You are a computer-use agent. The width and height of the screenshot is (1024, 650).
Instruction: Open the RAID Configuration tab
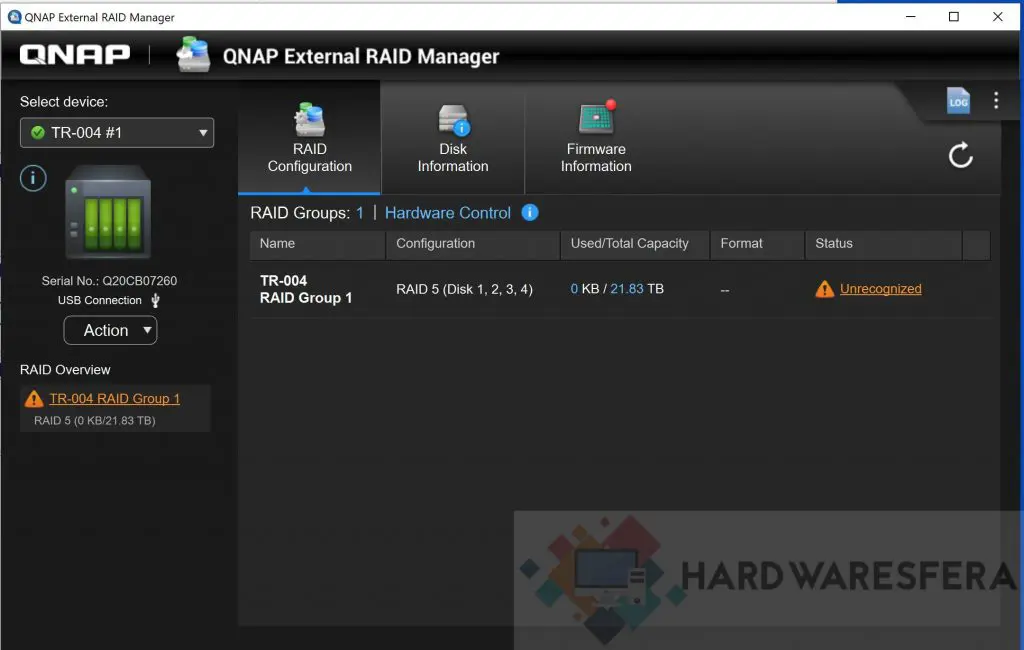pyautogui.click(x=310, y=138)
